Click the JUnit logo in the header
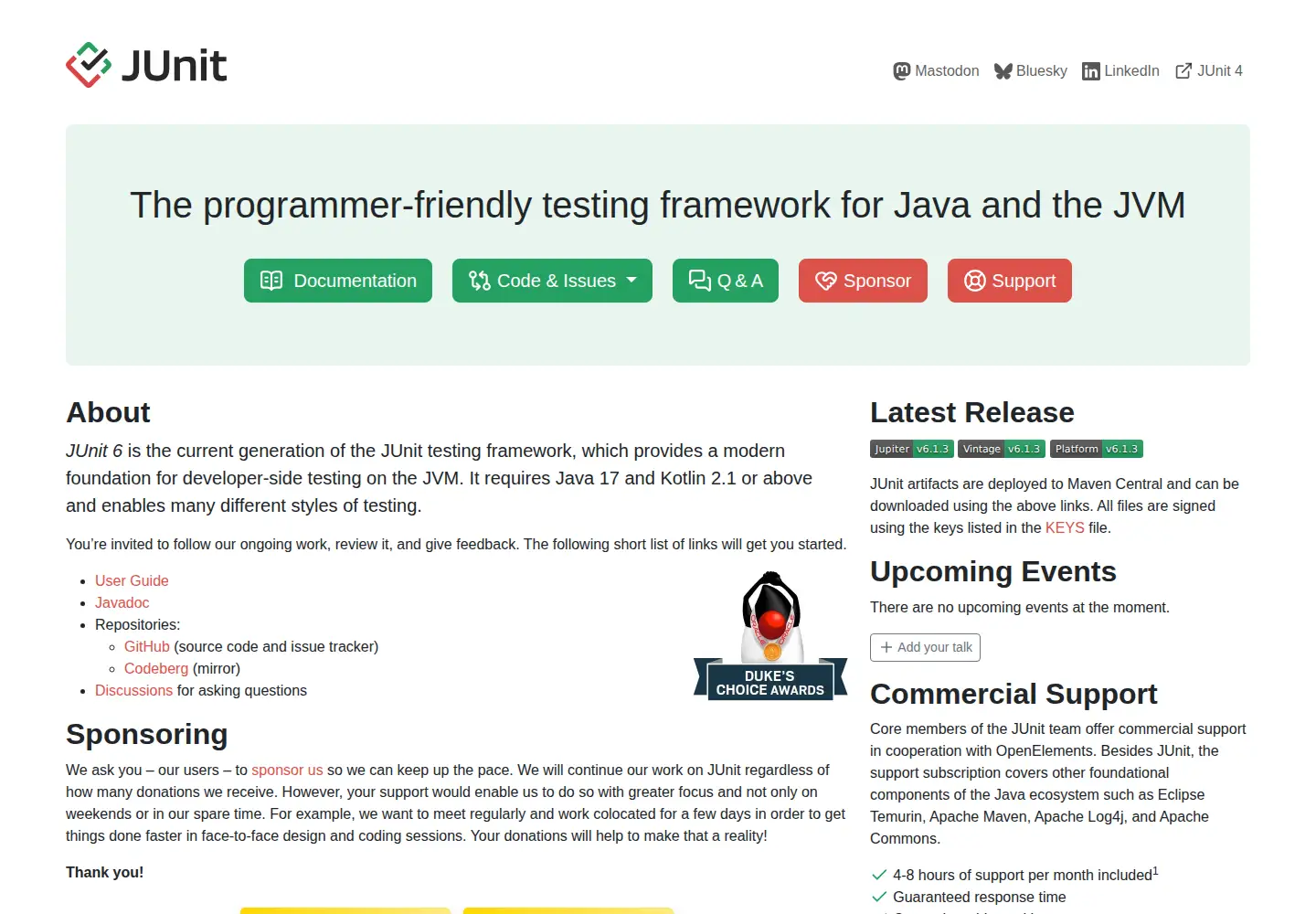The width and height of the screenshot is (1316, 914). 146,65
